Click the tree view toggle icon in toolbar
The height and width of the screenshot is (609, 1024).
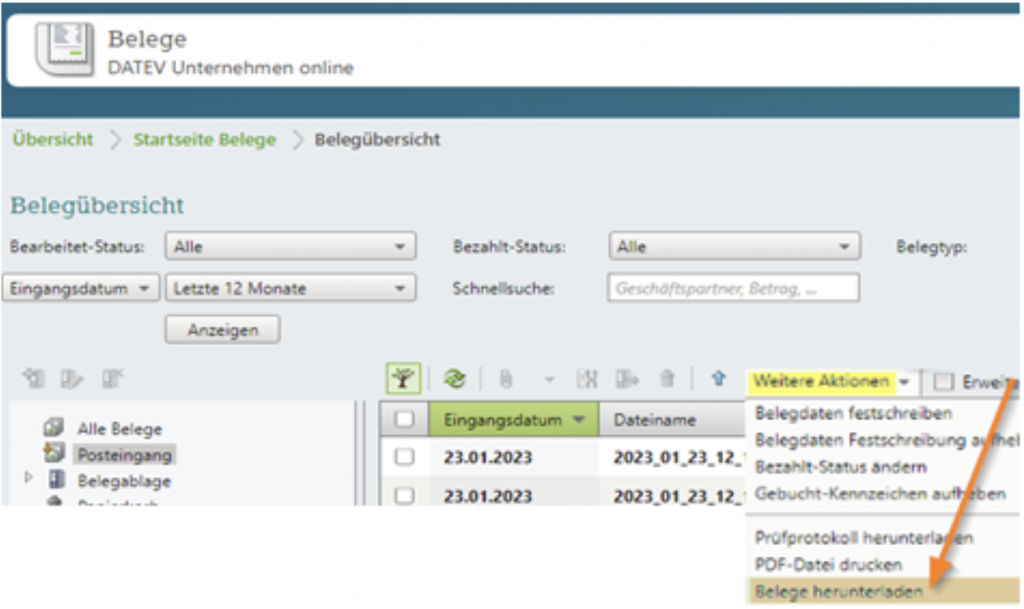(x=404, y=380)
